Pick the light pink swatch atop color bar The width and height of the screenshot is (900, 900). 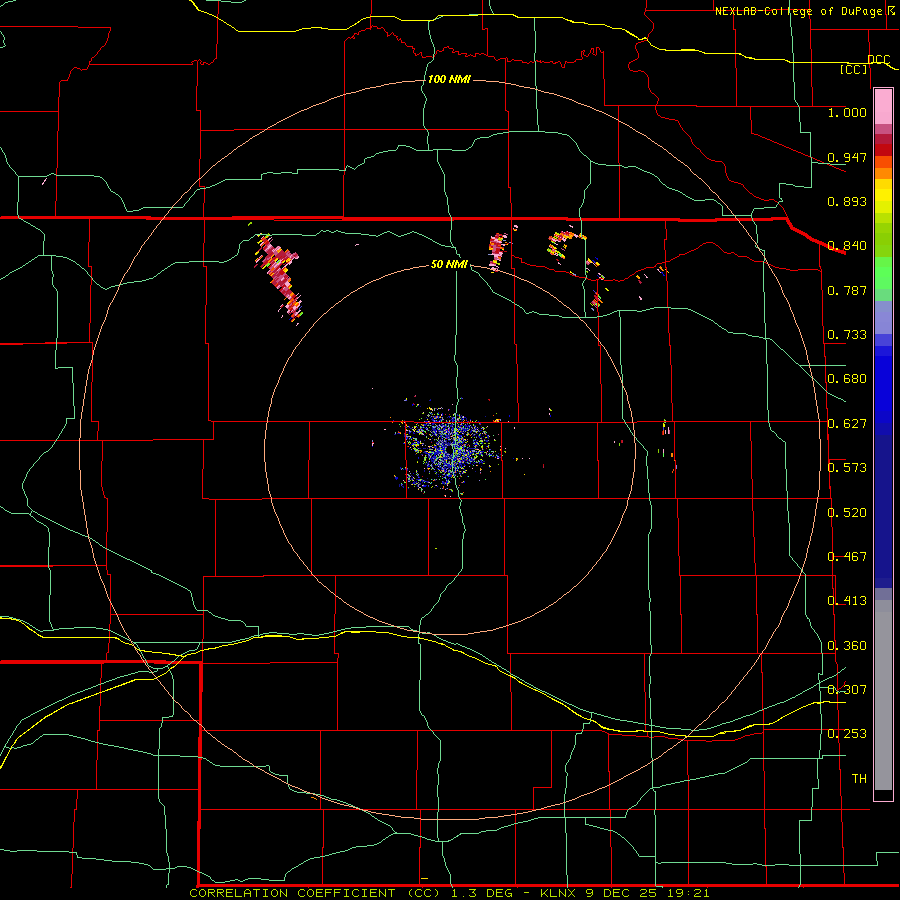(883, 107)
